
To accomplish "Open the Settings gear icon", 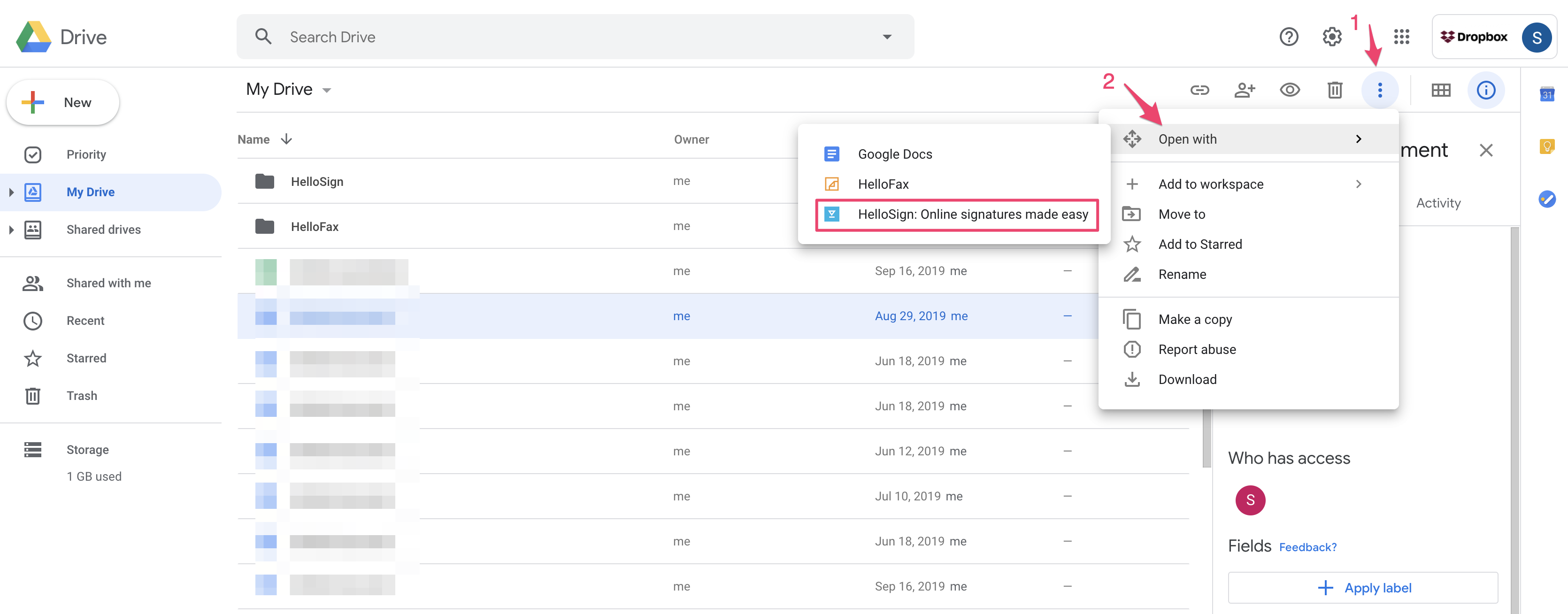I will point(1332,37).
